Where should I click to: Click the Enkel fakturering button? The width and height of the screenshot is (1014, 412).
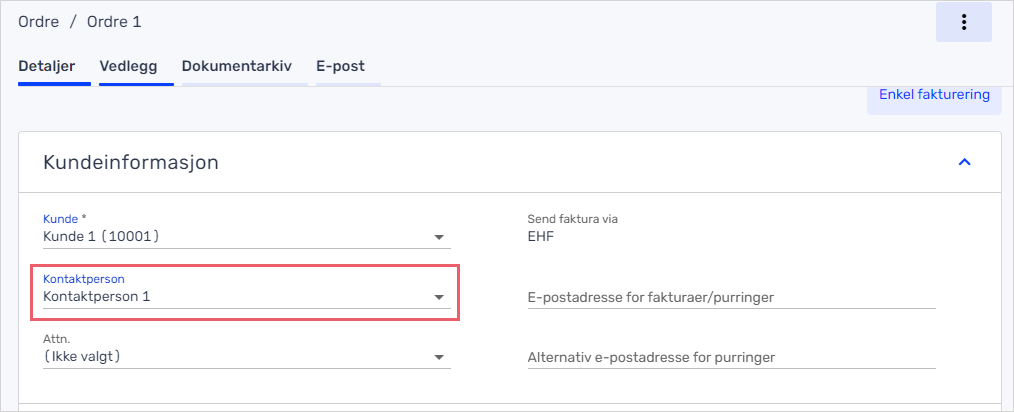coord(934,95)
